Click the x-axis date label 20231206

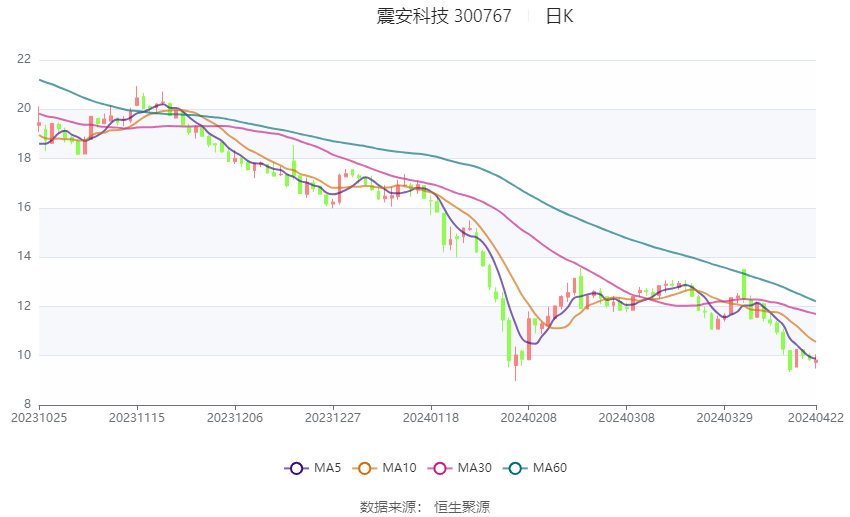(x=235, y=418)
